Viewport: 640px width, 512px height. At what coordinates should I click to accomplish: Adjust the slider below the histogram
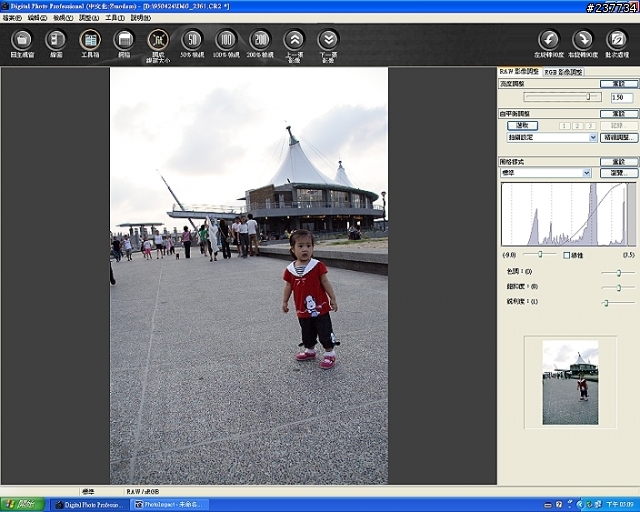click(540, 254)
